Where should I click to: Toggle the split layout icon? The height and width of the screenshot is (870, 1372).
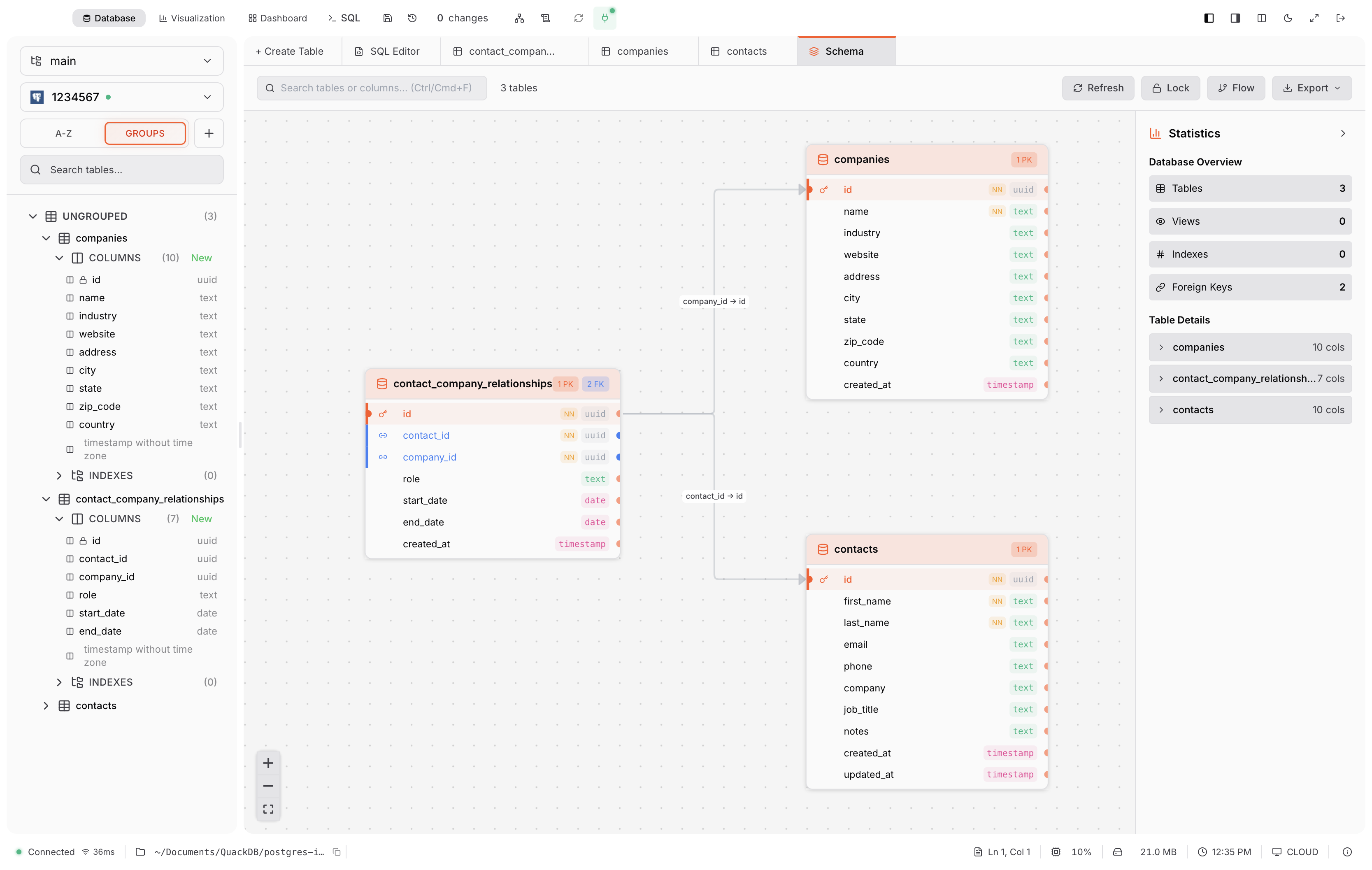[1261, 18]
